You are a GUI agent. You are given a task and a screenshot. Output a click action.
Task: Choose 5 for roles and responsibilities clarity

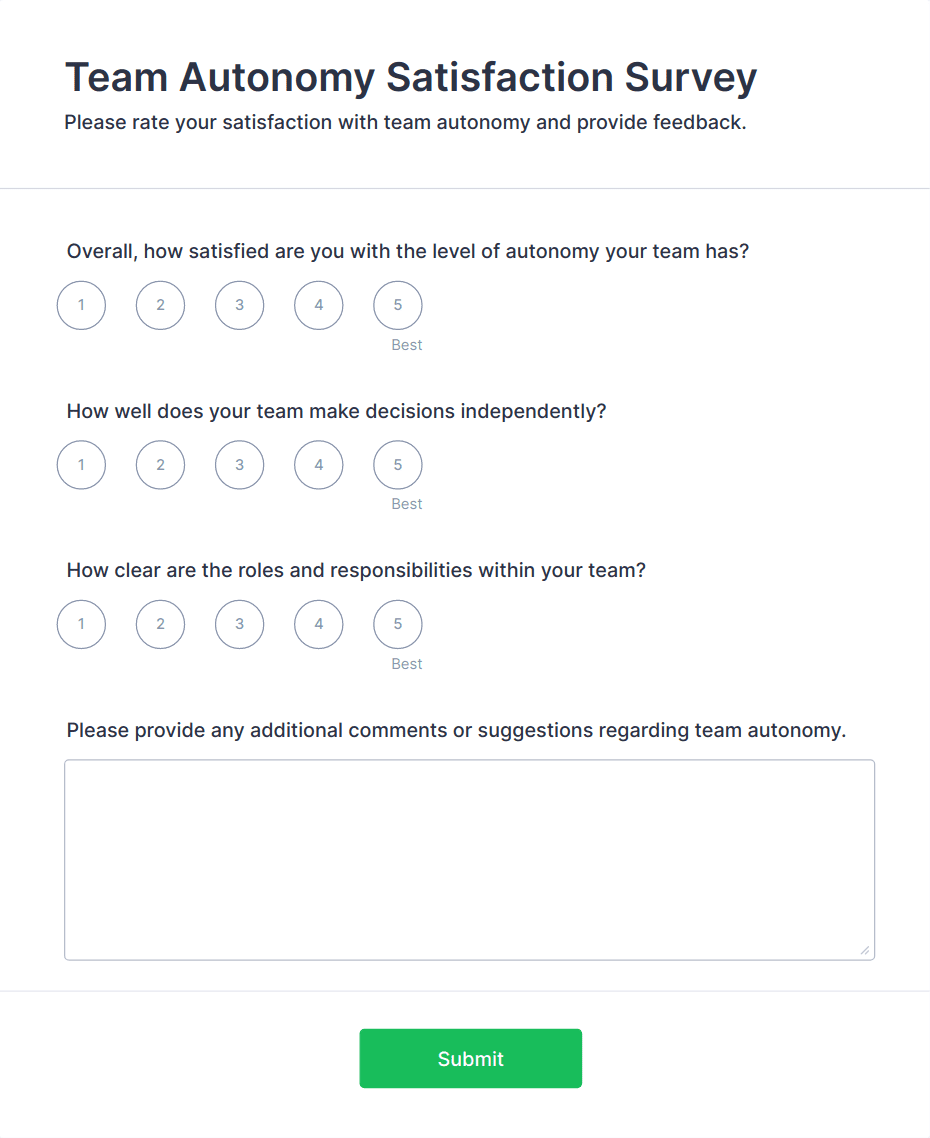coord(398,625)
